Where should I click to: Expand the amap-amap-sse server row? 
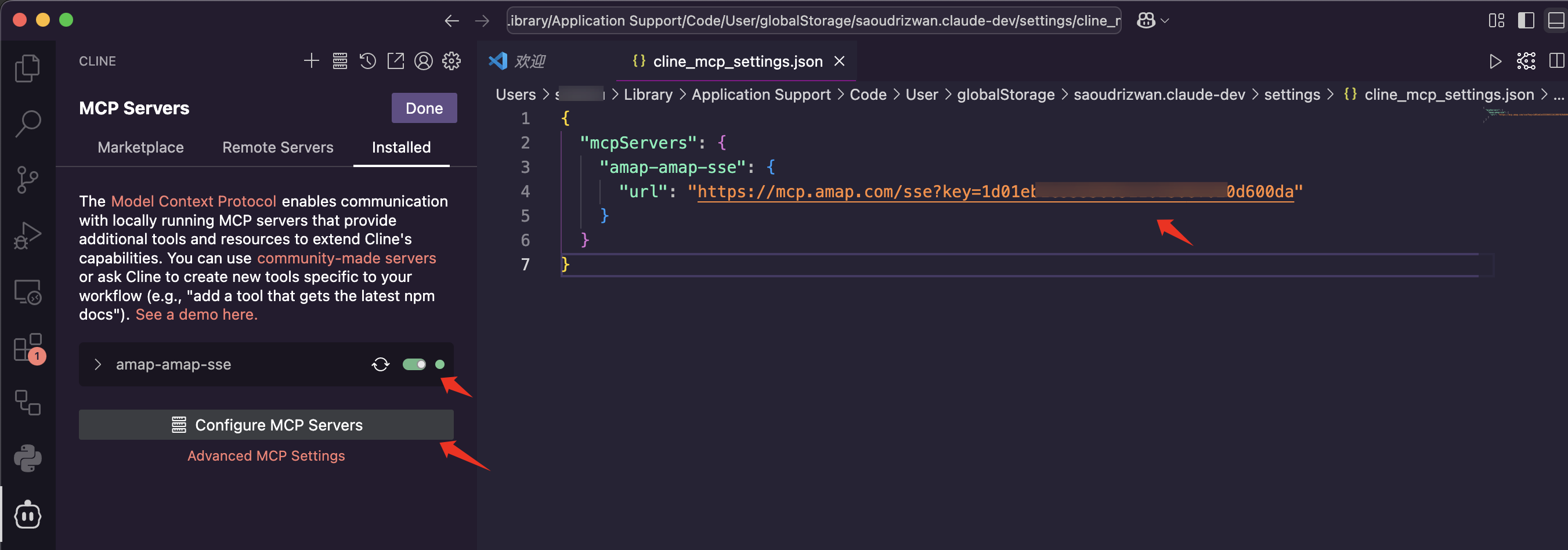[x=97, y=364]
